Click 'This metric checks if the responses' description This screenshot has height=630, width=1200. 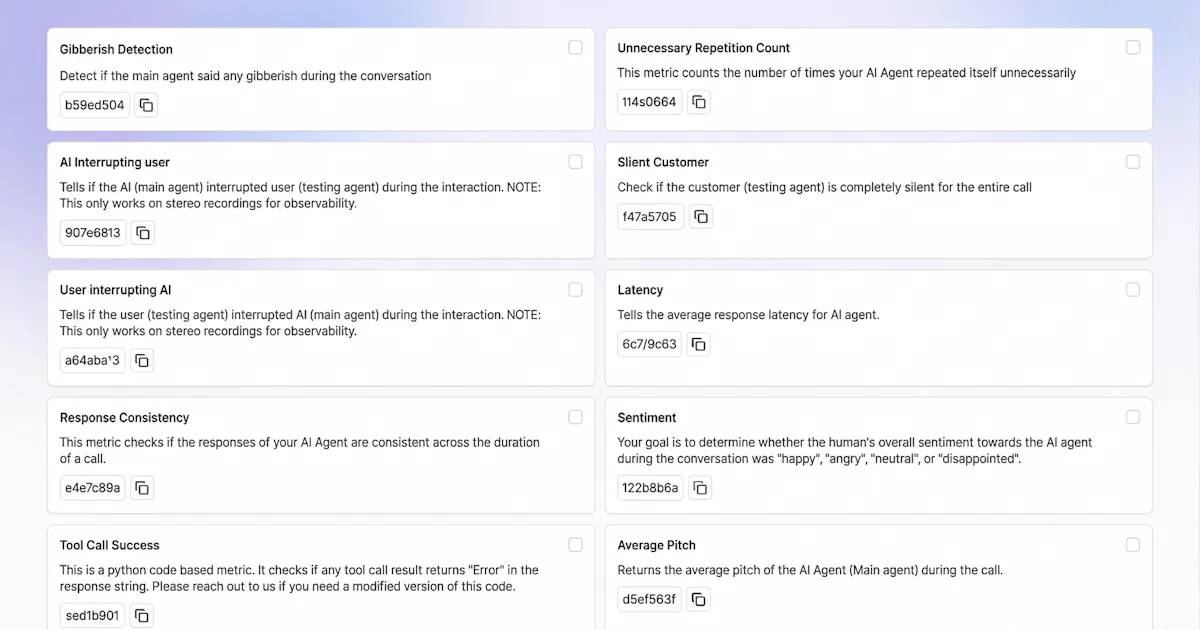click(x=300, y=450)
